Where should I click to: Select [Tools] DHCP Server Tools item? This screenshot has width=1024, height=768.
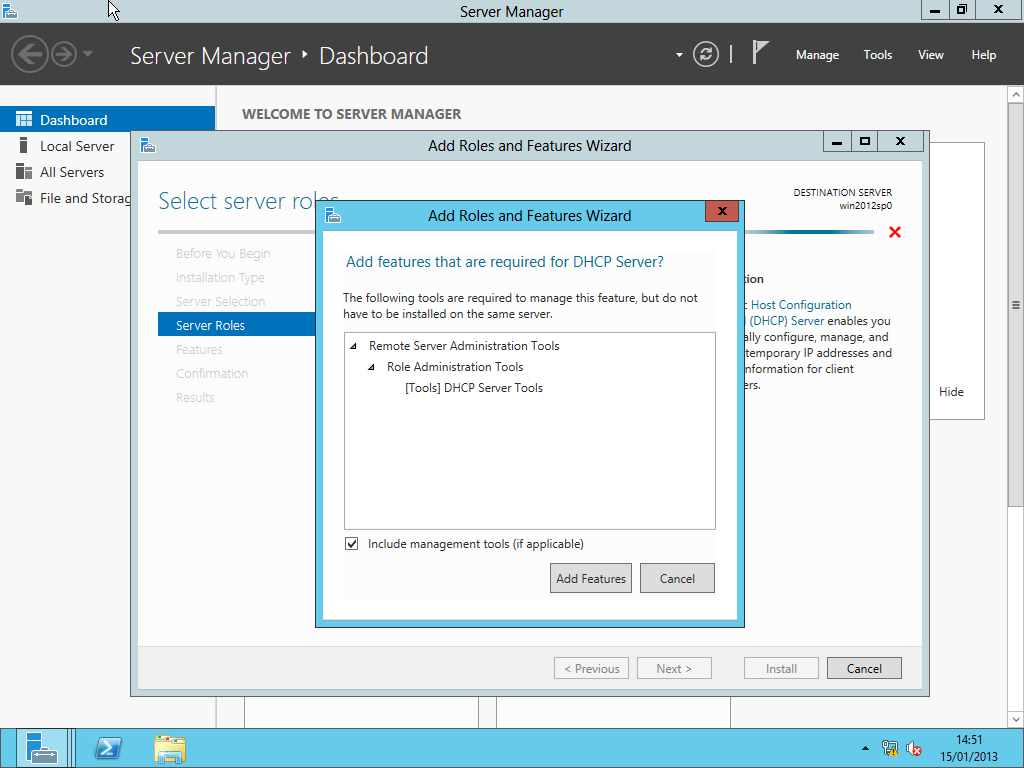pos(474,388)
